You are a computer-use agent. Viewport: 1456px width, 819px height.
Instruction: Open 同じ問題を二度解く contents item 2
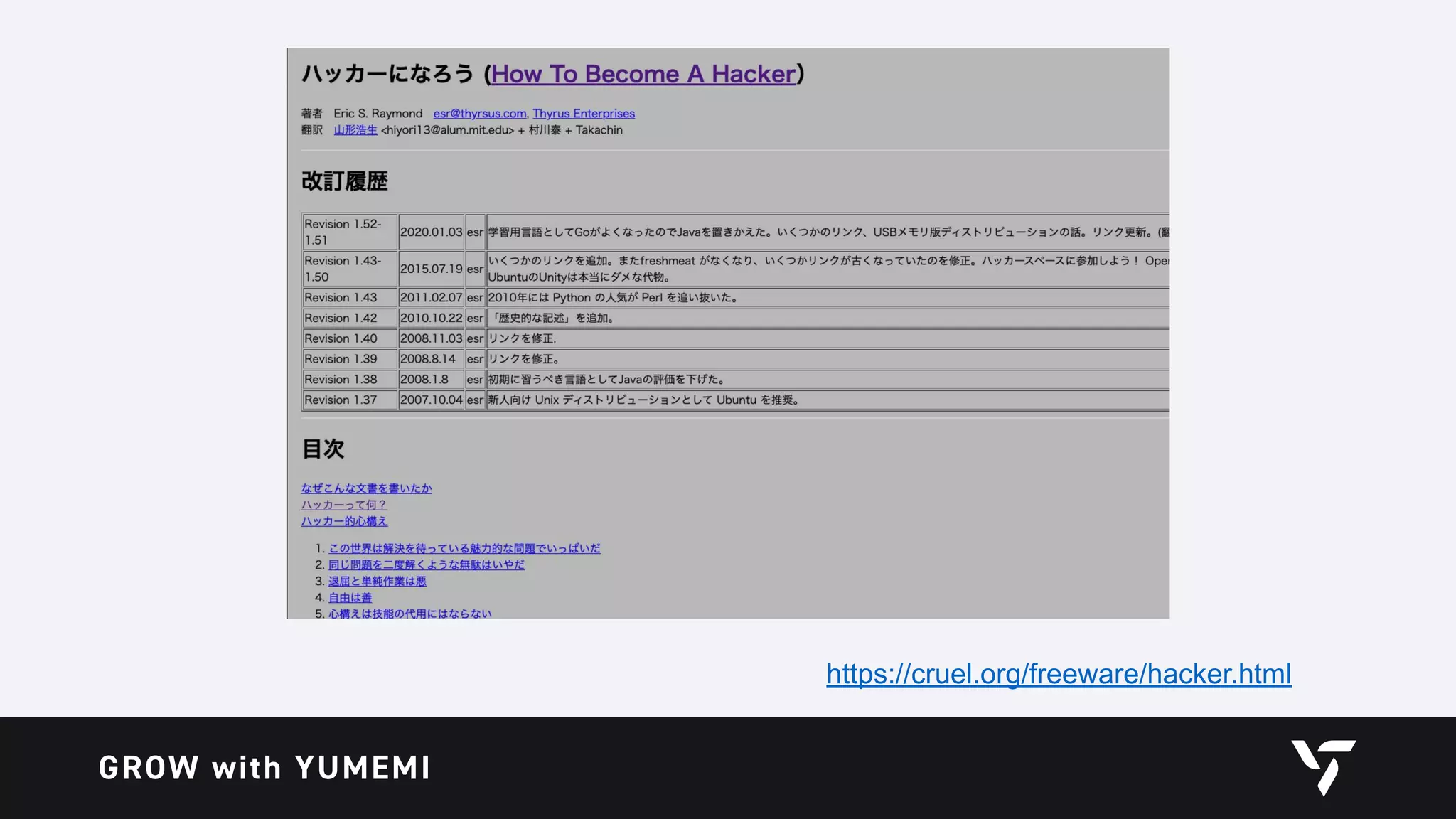click(x=426, y=564)
